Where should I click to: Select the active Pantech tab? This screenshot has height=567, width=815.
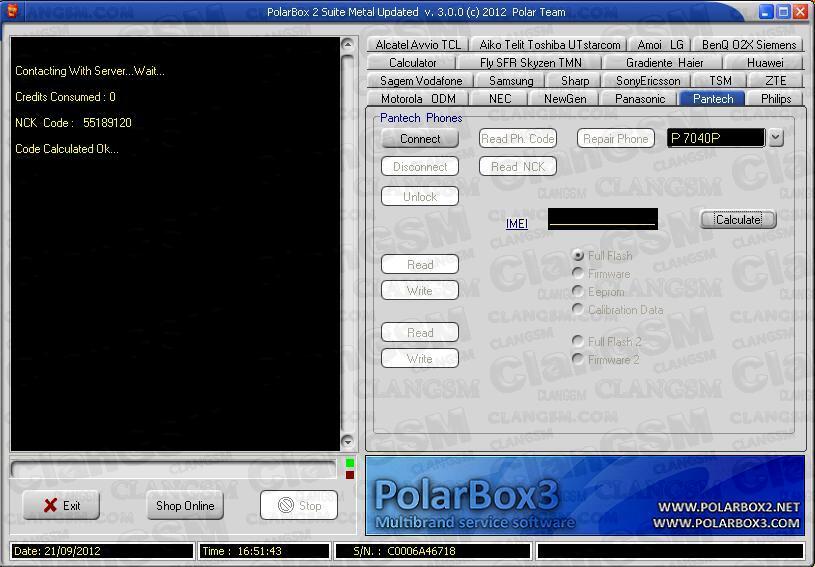pyautogui.click(x=713, y=99)
